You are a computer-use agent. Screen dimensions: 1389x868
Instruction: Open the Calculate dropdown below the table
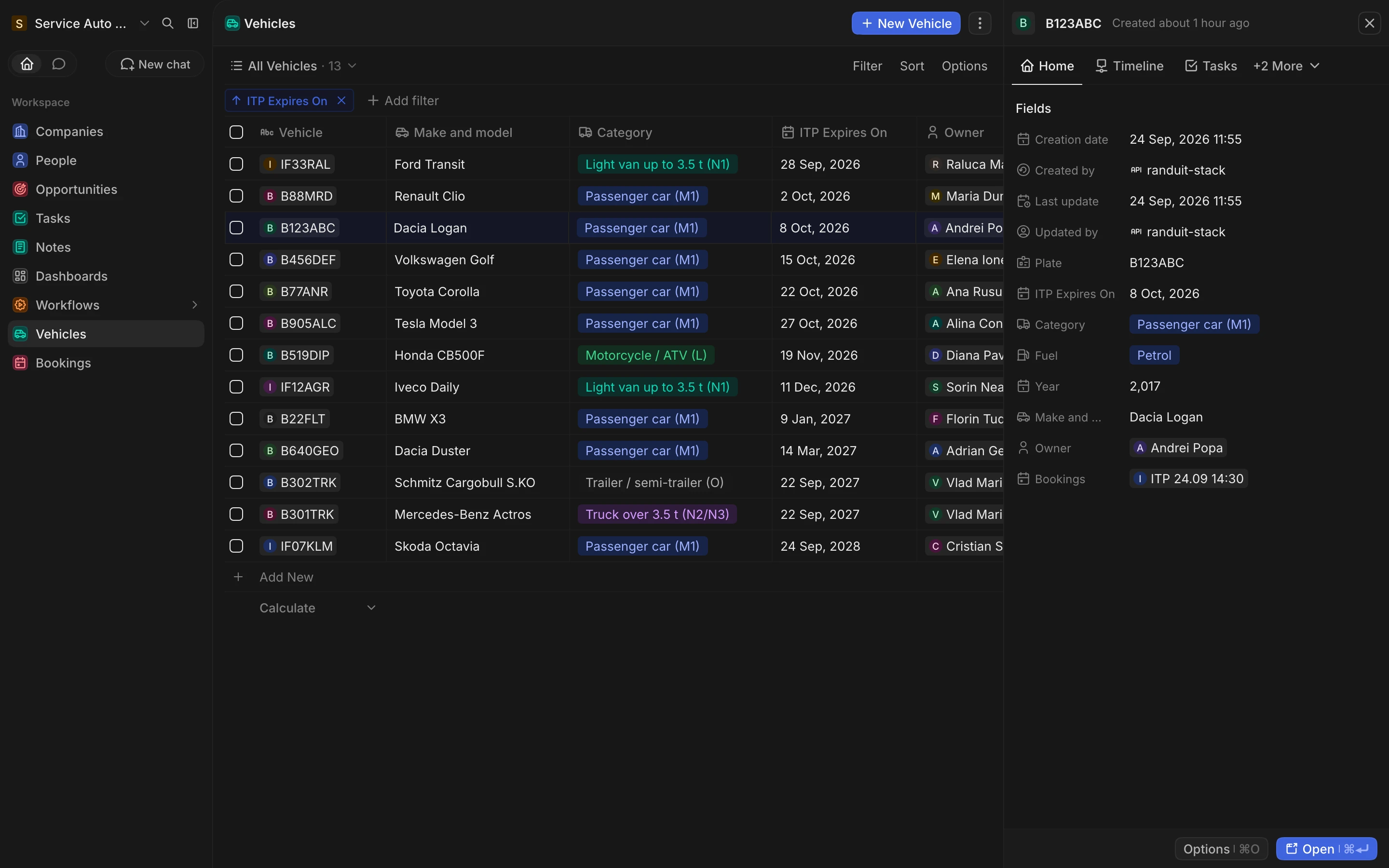(x=317, y=608)
